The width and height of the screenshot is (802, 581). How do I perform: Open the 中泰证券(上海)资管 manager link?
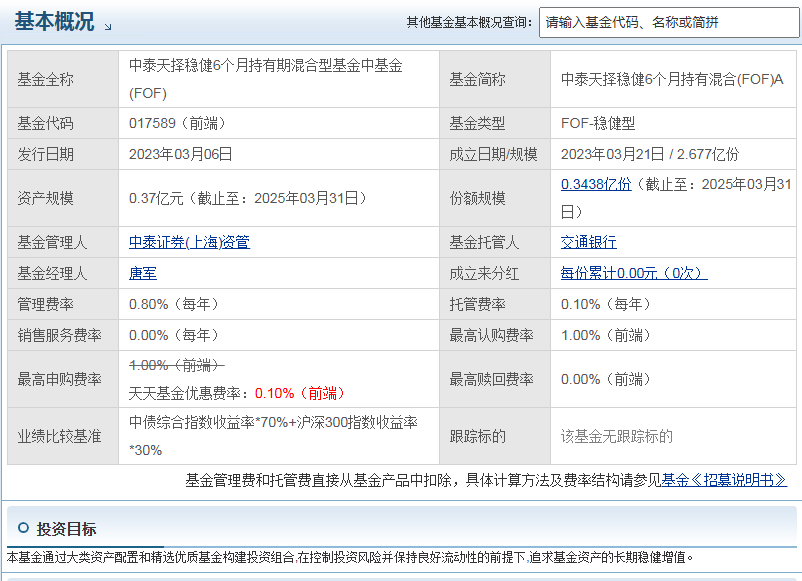(189, 242)
